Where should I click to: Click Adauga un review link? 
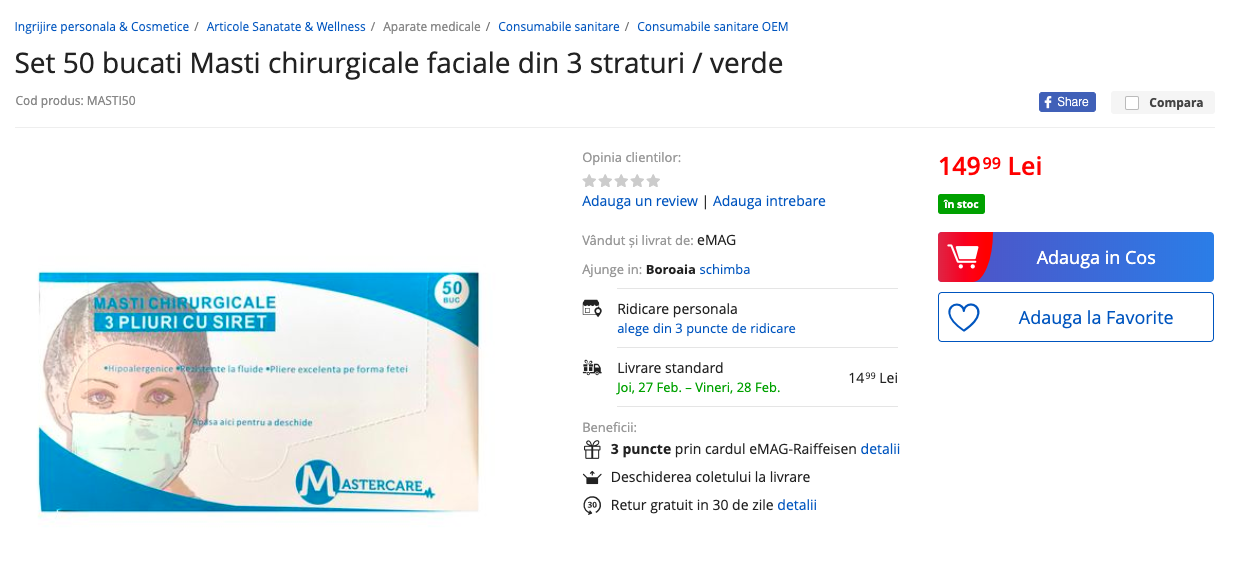click(640, 201)
